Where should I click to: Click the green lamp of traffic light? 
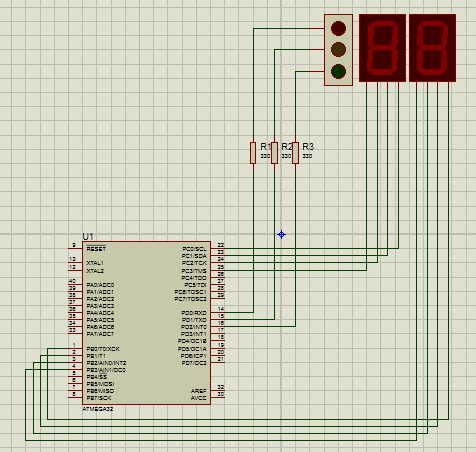click(x=338, y=71)
